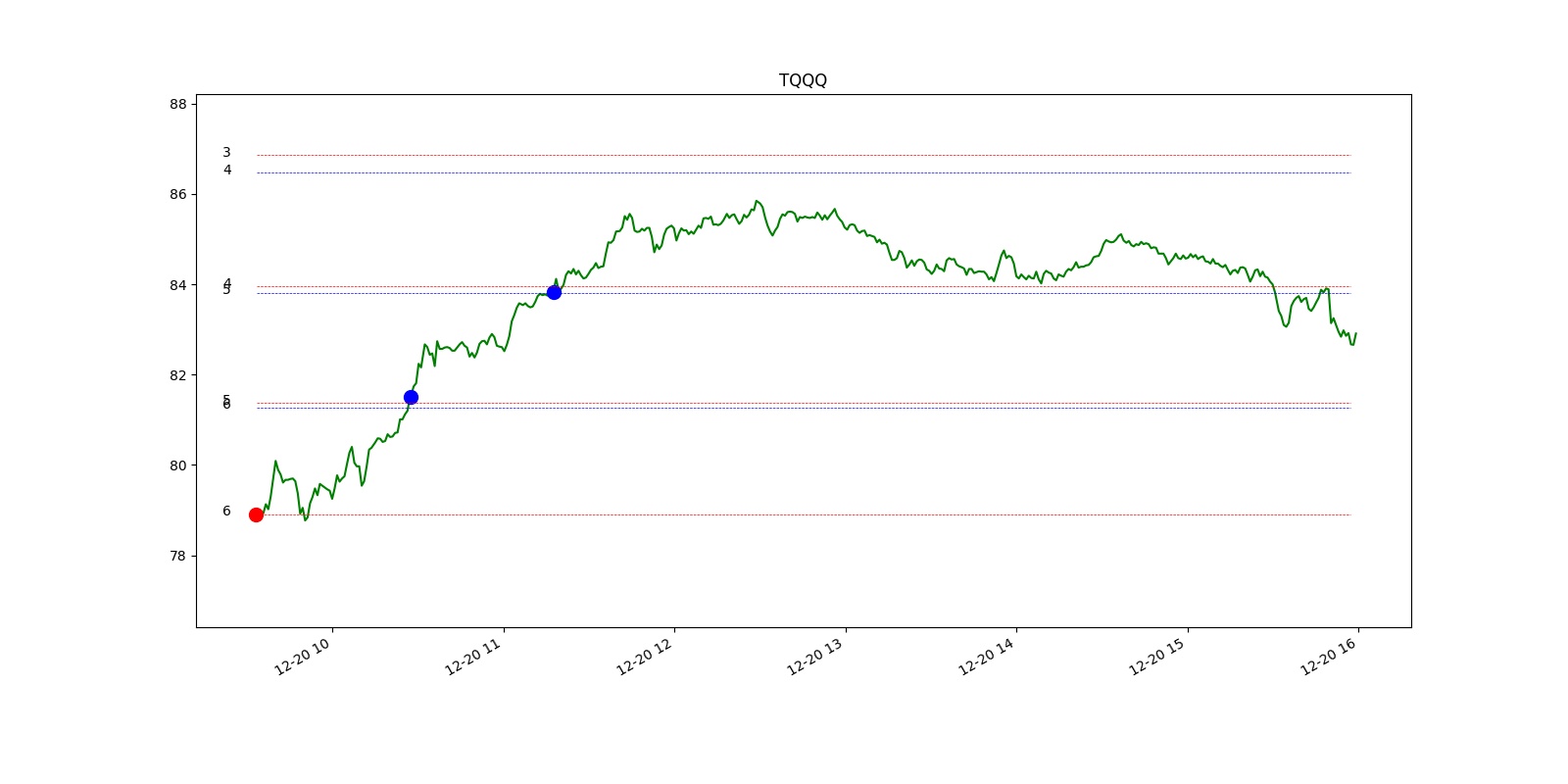Click the 80 y-axis tick label
The width and height of the screenshot is (1568, 784).
pos(177,465)
